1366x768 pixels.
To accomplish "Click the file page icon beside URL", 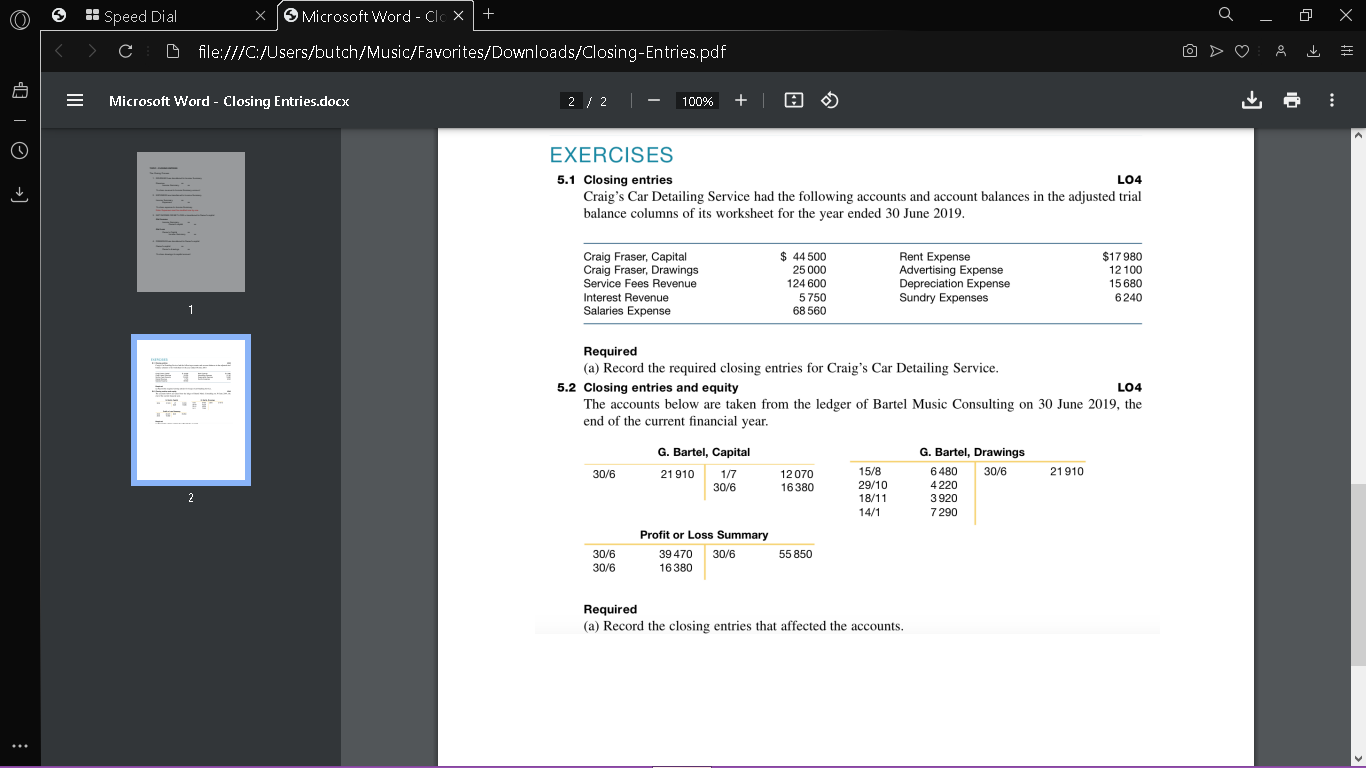I will (171, 52).
